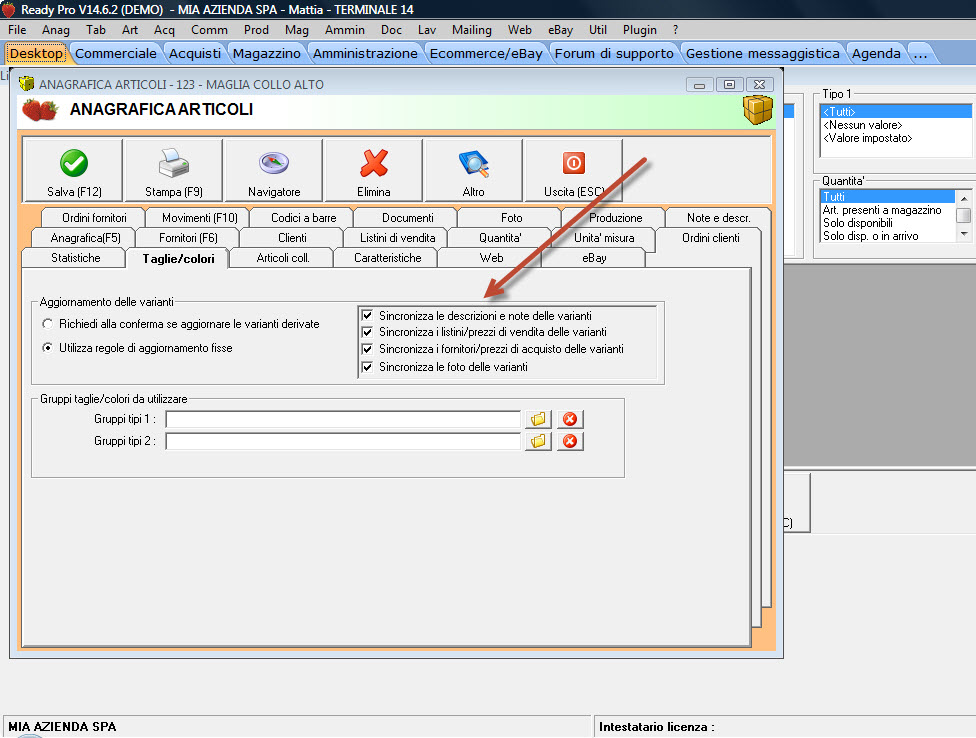This screenshot has width=976, height=738.
Task: Toggle 'Sincronizza le descrizioni e note' checkbox
Action: coord(367,315)
